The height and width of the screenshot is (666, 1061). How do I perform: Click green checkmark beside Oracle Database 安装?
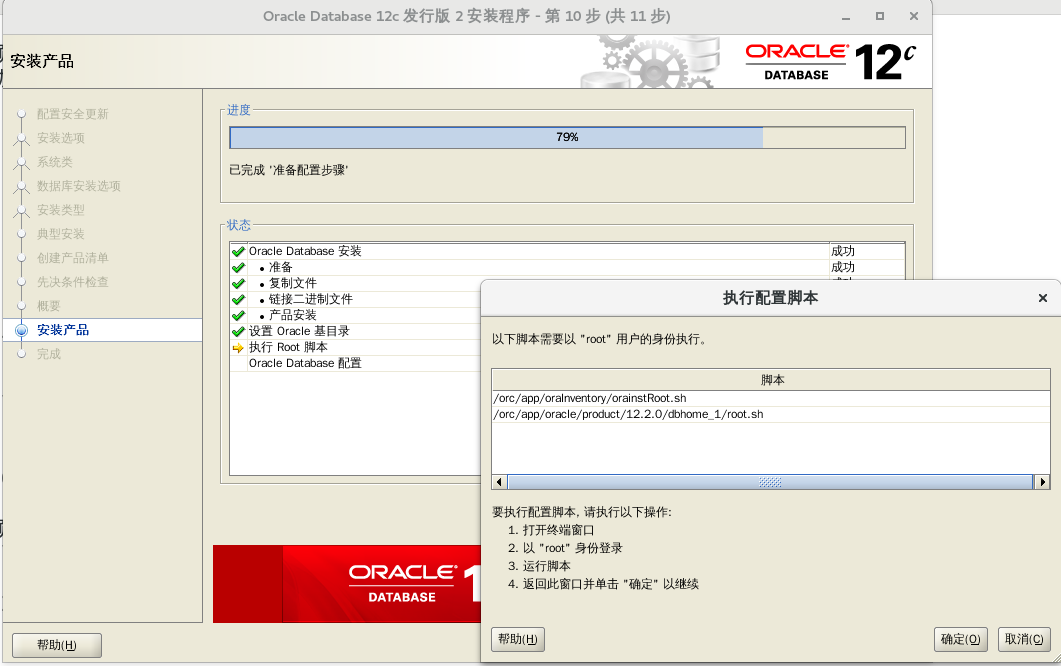click(x=238, y=252)
